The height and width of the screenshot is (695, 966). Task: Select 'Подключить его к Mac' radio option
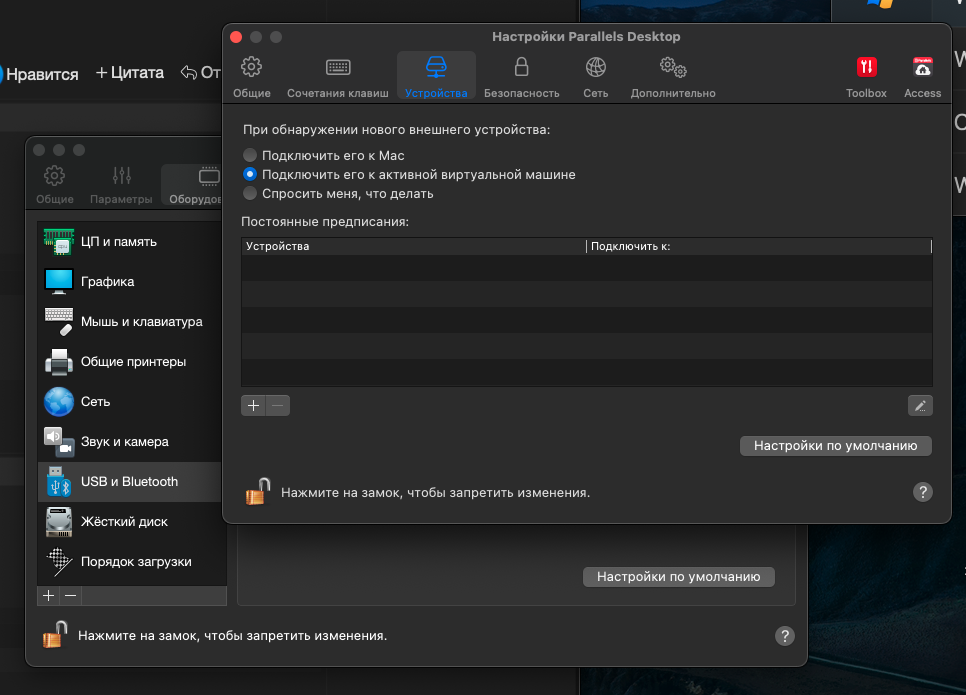(x=250, y=156)
